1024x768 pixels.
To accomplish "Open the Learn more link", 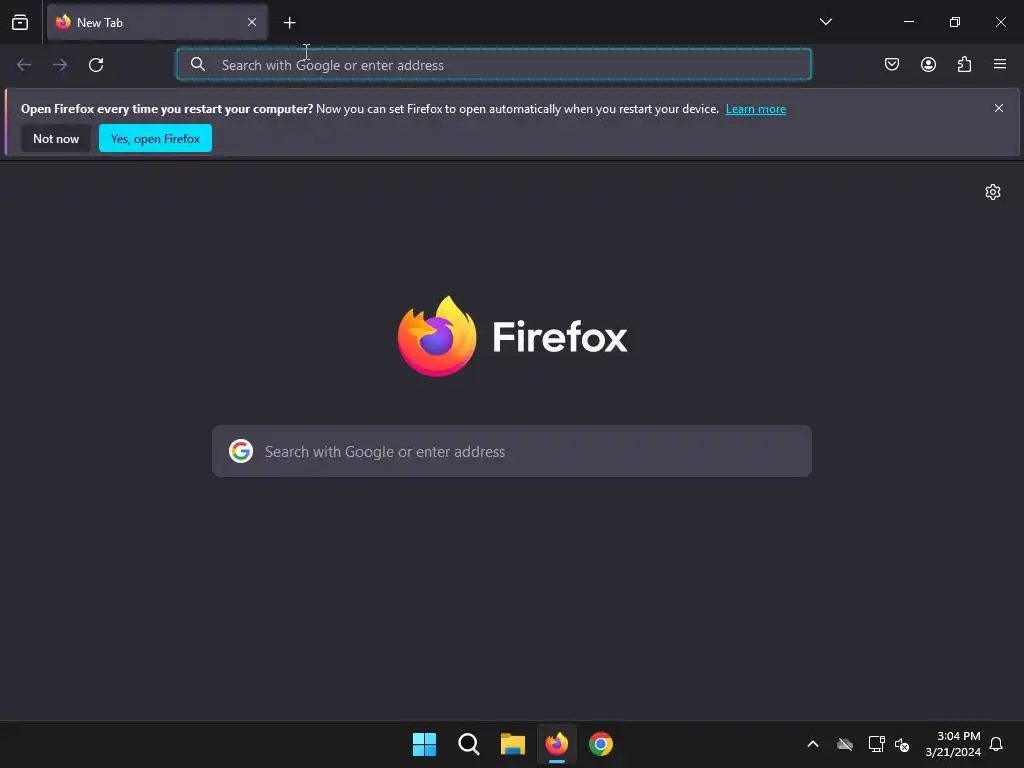I will (756, 109).
